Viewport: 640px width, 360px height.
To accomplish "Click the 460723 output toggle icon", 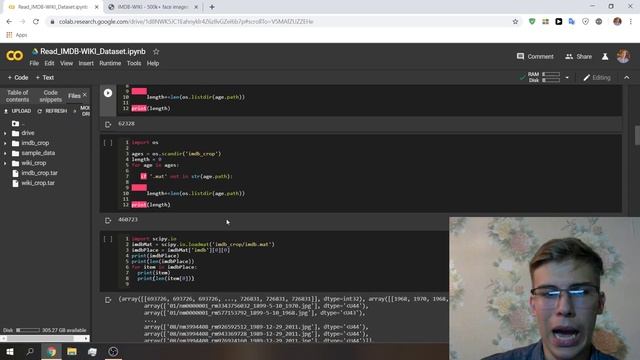I will tap(108, 220).
